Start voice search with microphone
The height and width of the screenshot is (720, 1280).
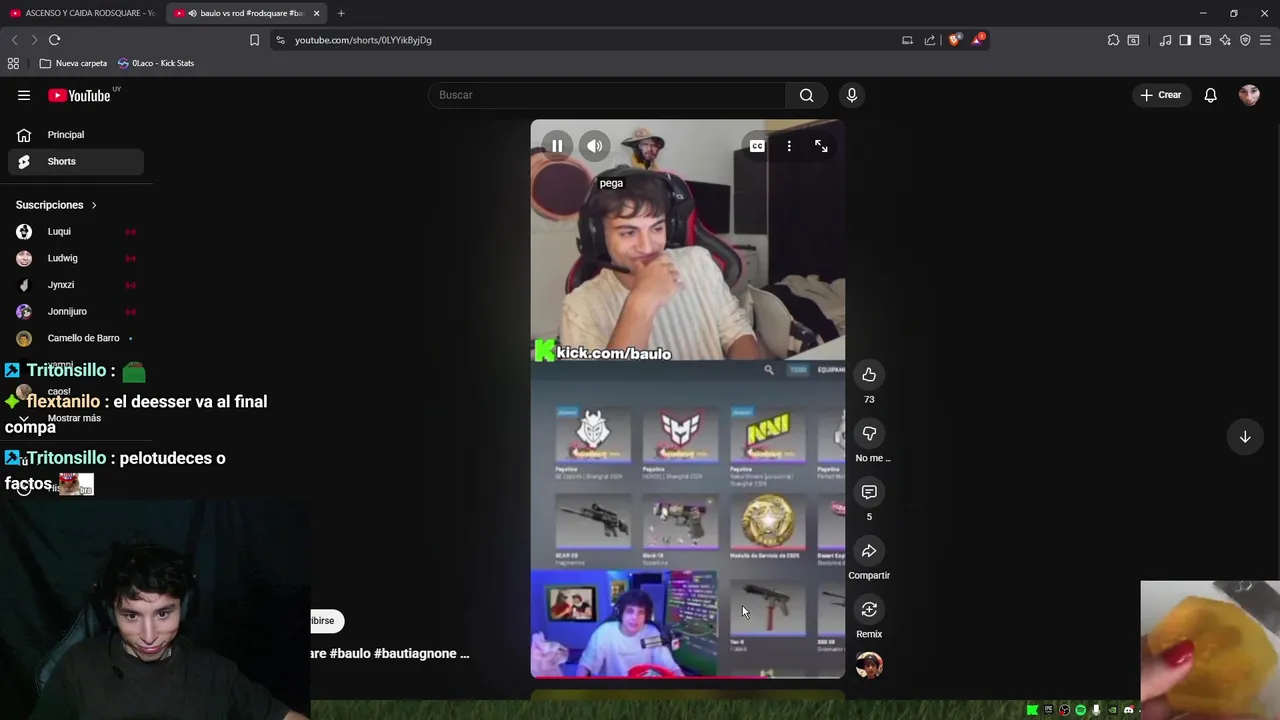(852, 95)
